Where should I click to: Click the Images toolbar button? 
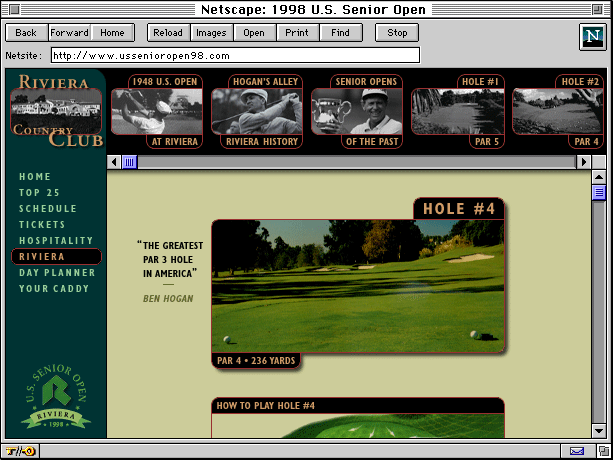tap(212, 32)
